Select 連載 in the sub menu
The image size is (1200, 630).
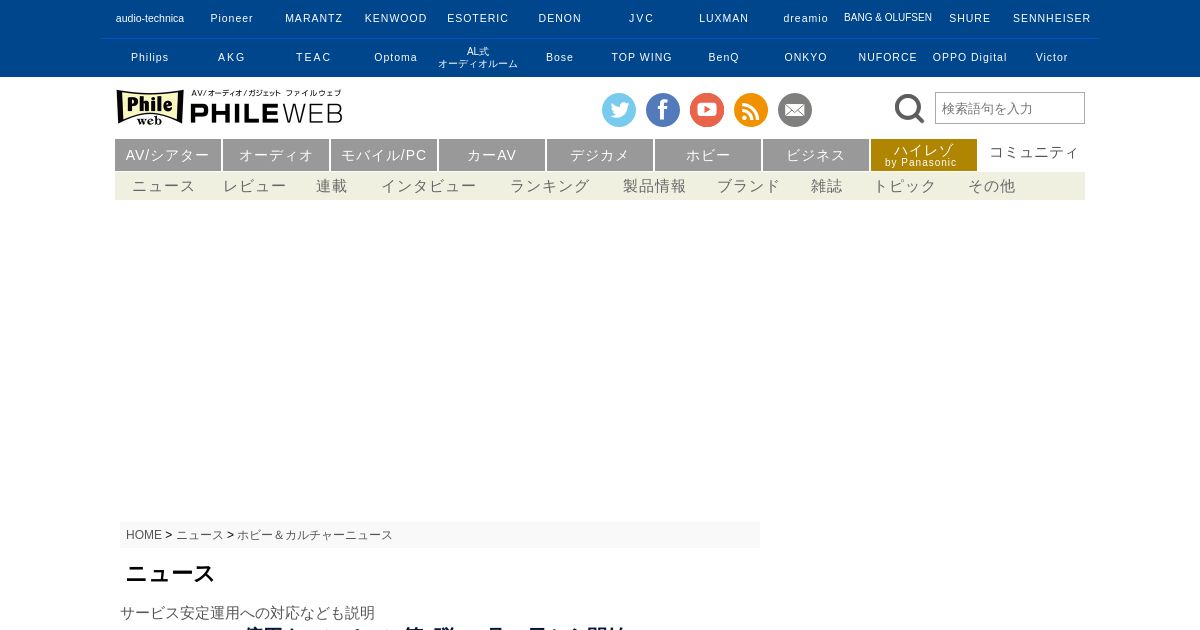[332, 186]
